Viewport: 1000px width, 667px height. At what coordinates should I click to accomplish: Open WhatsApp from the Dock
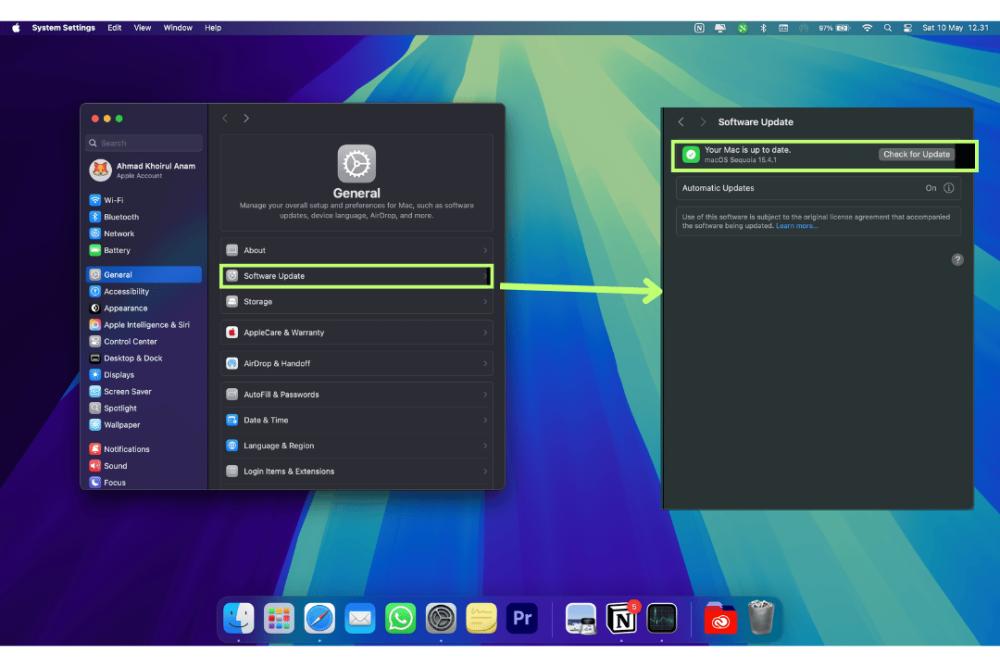click(401, 618)
